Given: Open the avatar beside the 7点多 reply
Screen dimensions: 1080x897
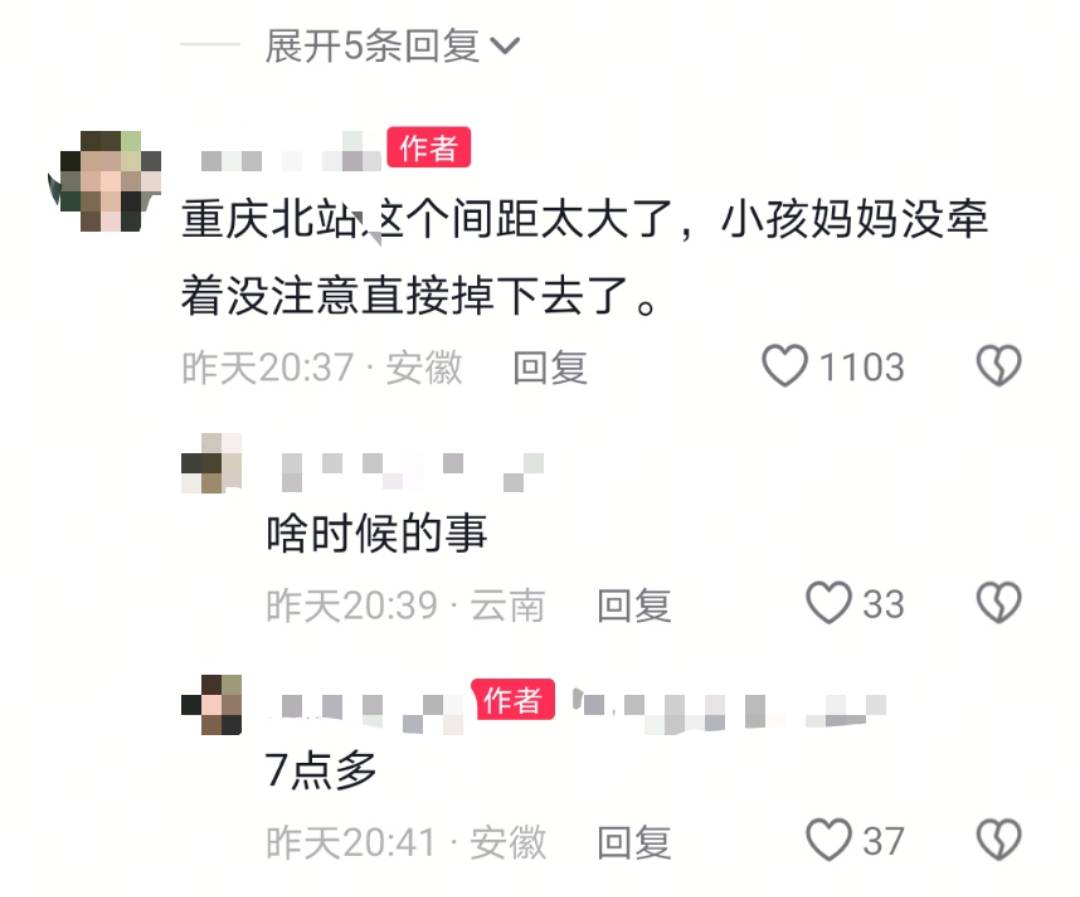Looking at the screenshot, I should coord(211,705).
